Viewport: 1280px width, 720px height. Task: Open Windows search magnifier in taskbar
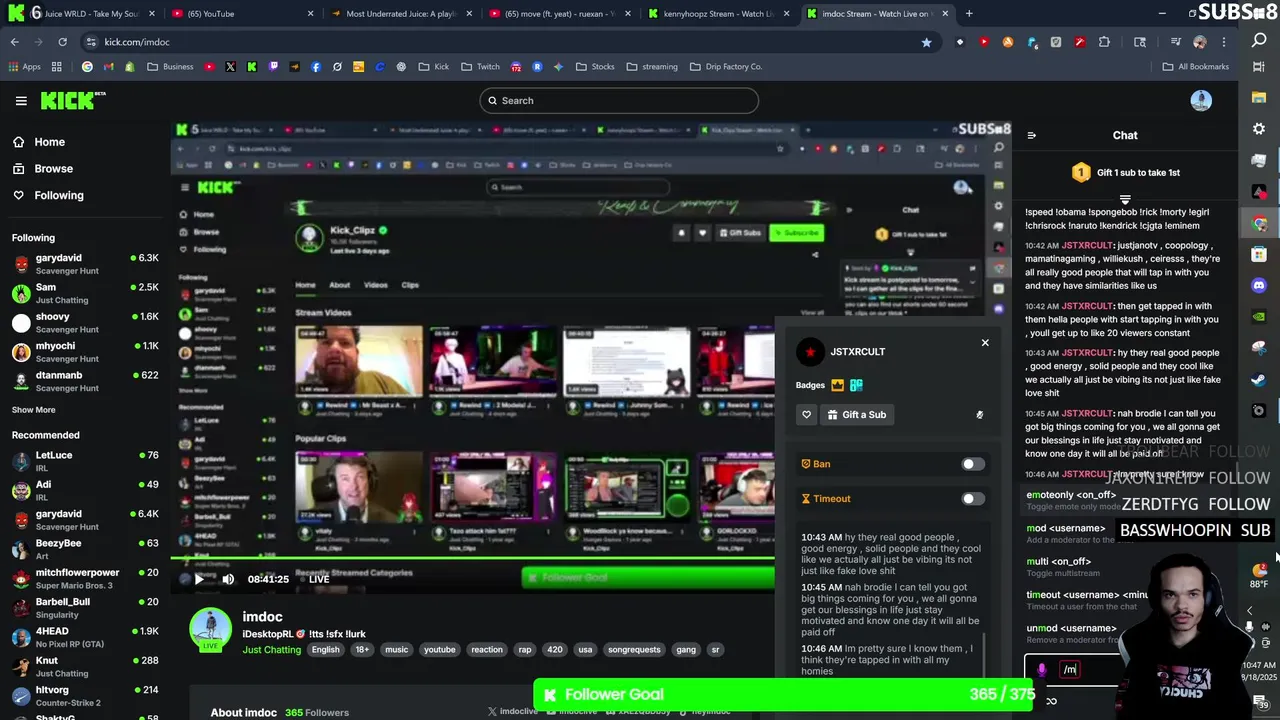(x=1259, y=41)
